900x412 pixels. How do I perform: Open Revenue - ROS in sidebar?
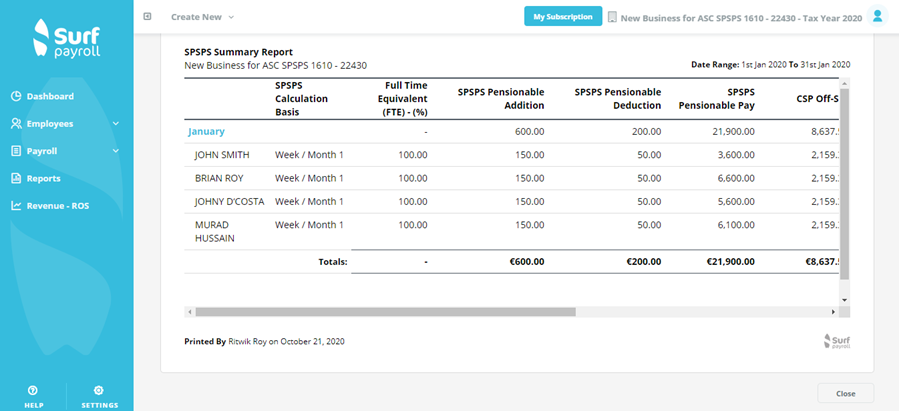click(58, 205)
